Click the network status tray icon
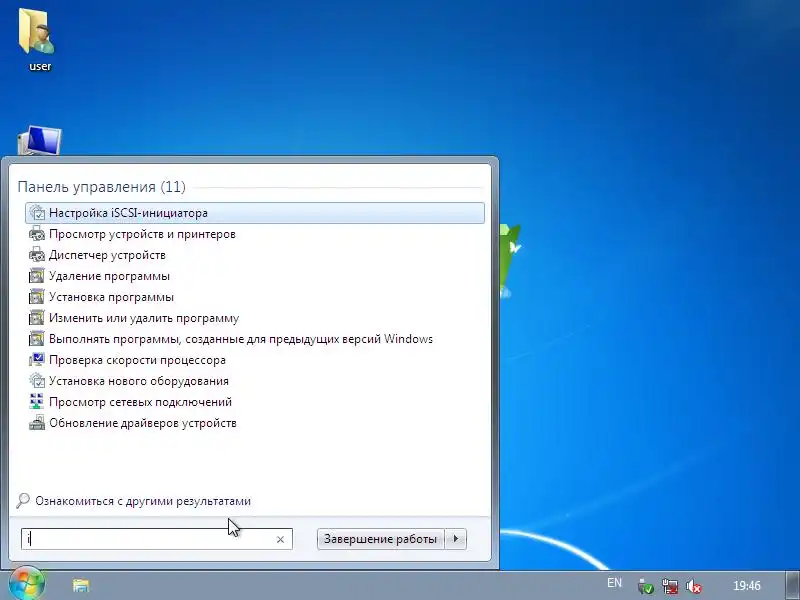Screen dimensions: 800x600 [x=670, y=586]
